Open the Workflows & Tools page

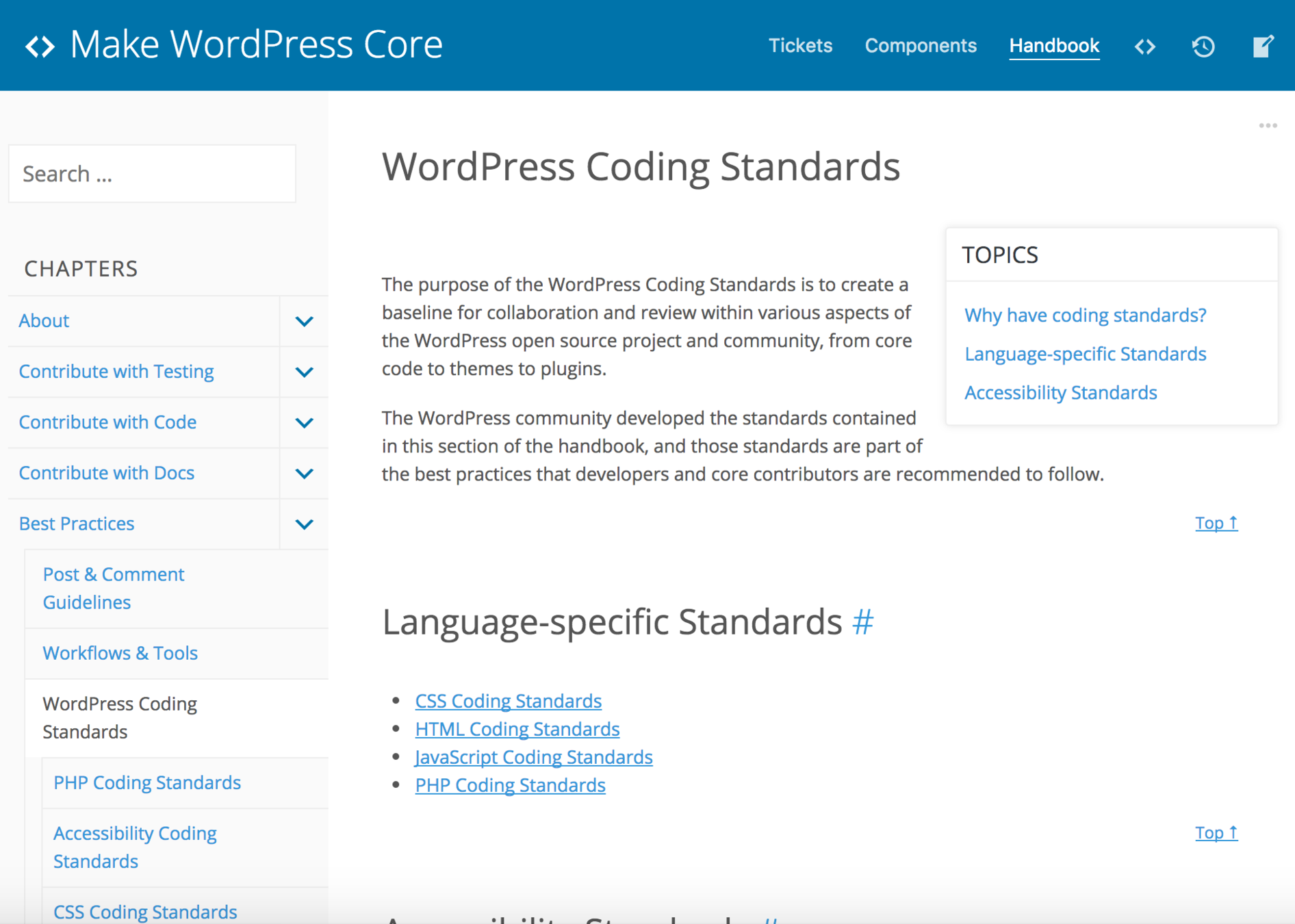(120, 653)
